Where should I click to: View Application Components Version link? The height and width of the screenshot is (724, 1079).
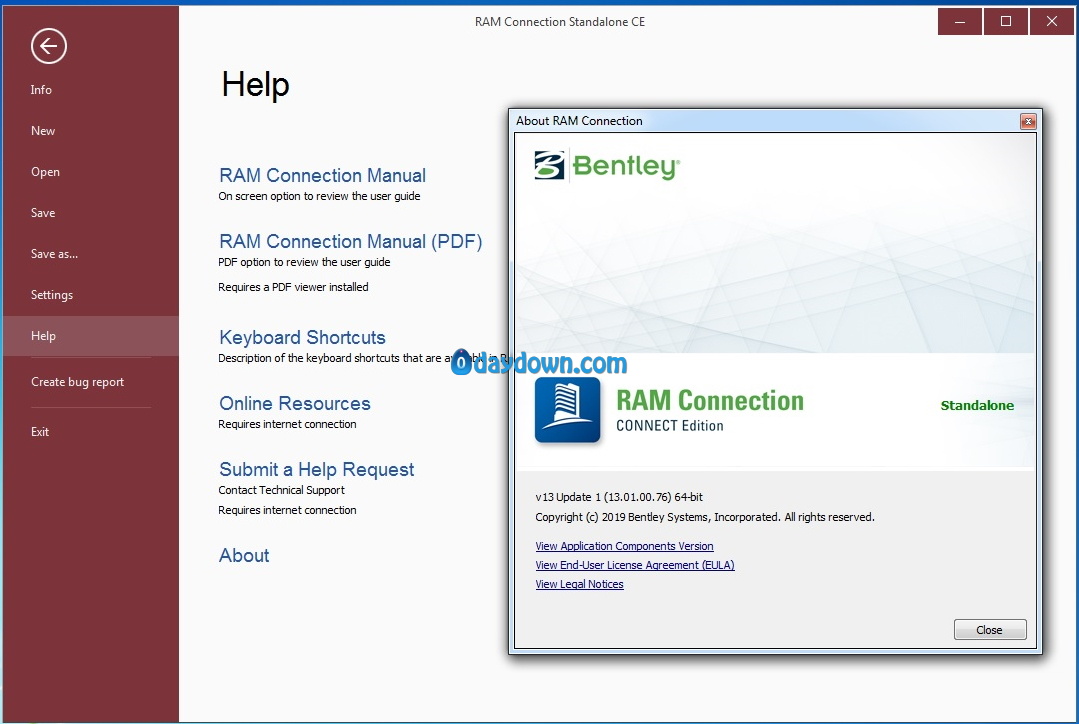[624, 546]
